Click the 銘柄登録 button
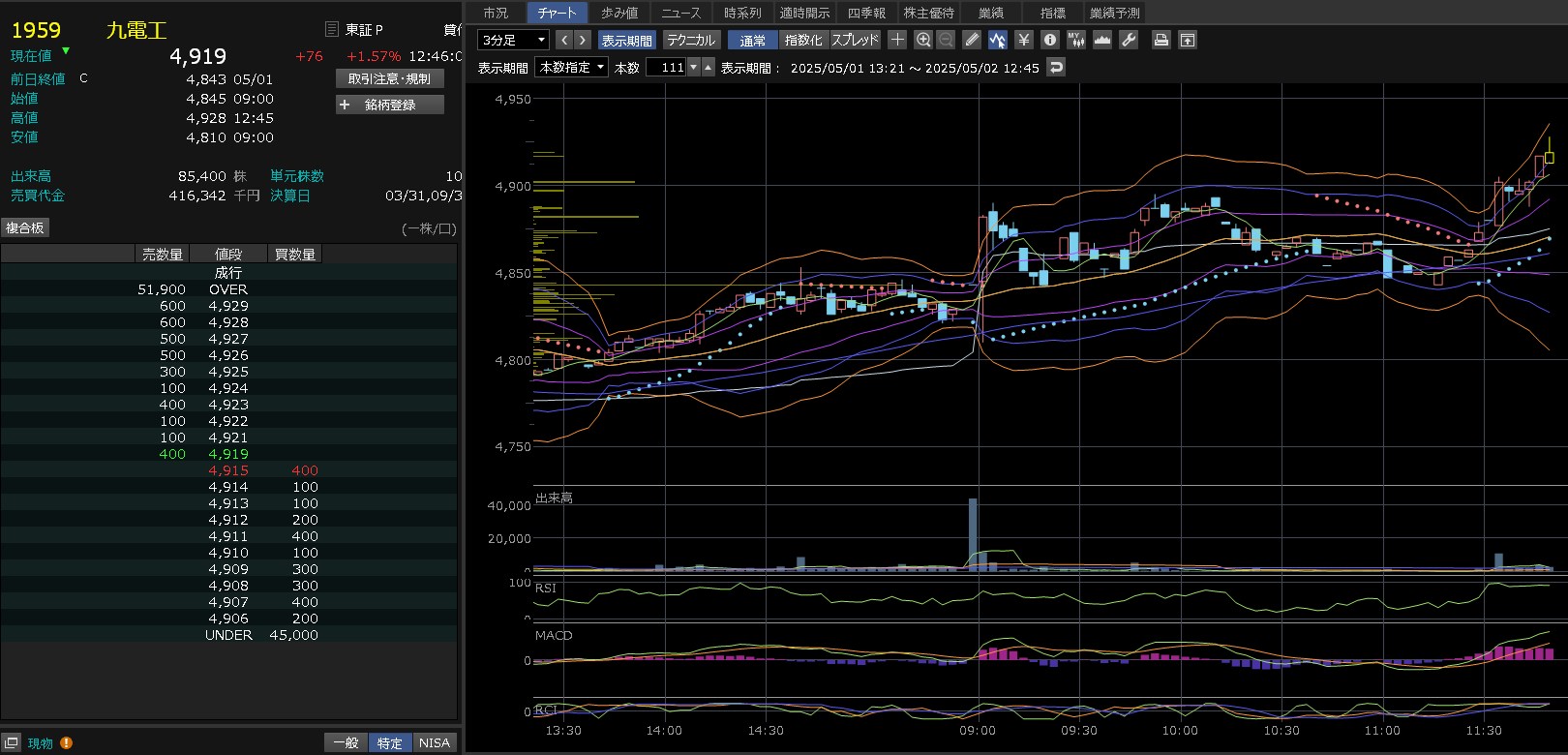 click(390, 105)
